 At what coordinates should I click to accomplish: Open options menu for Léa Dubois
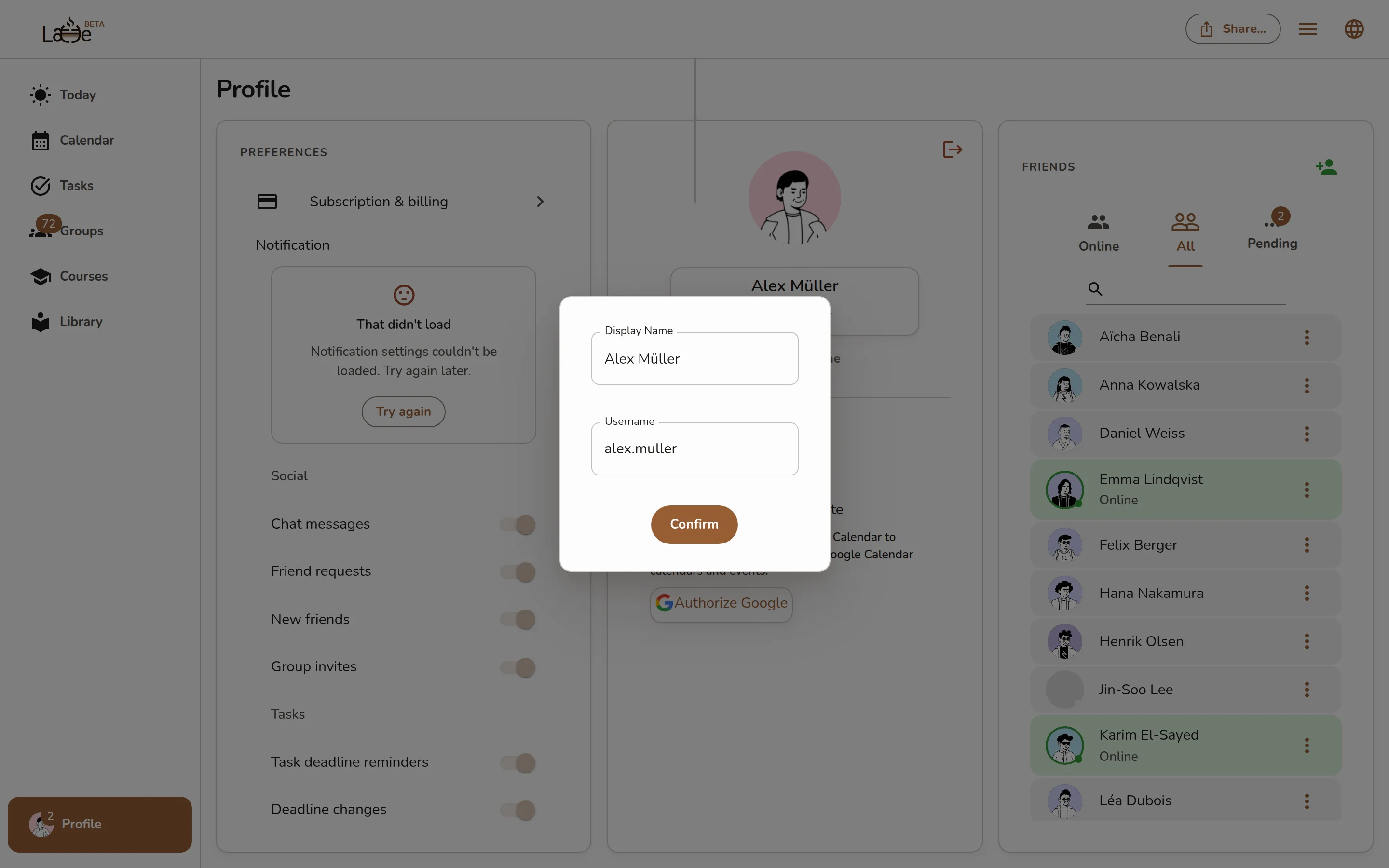click(x=1307, y=801)
